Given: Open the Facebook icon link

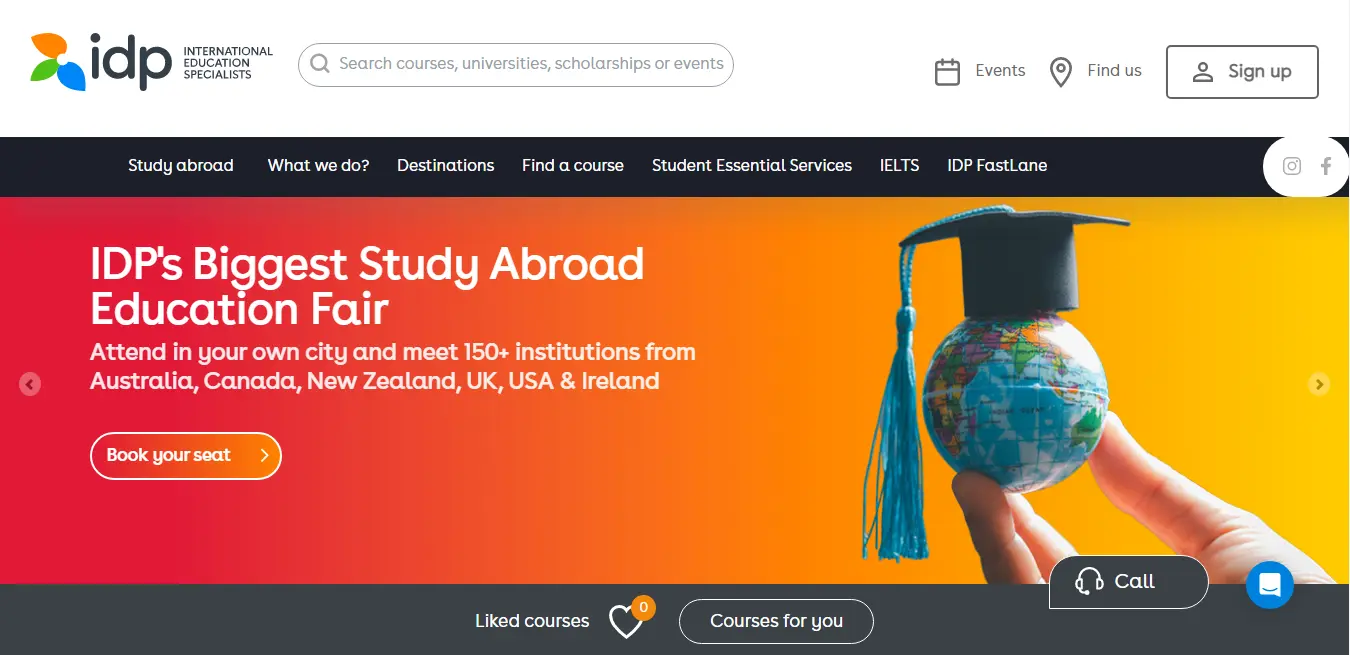Looking at the screenshot, I should click(1326, 166).
